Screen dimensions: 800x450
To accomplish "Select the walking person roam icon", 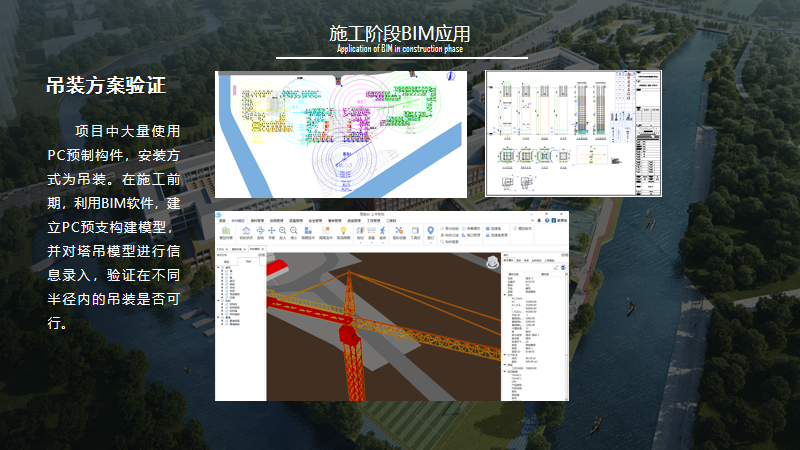I will 382,230.
